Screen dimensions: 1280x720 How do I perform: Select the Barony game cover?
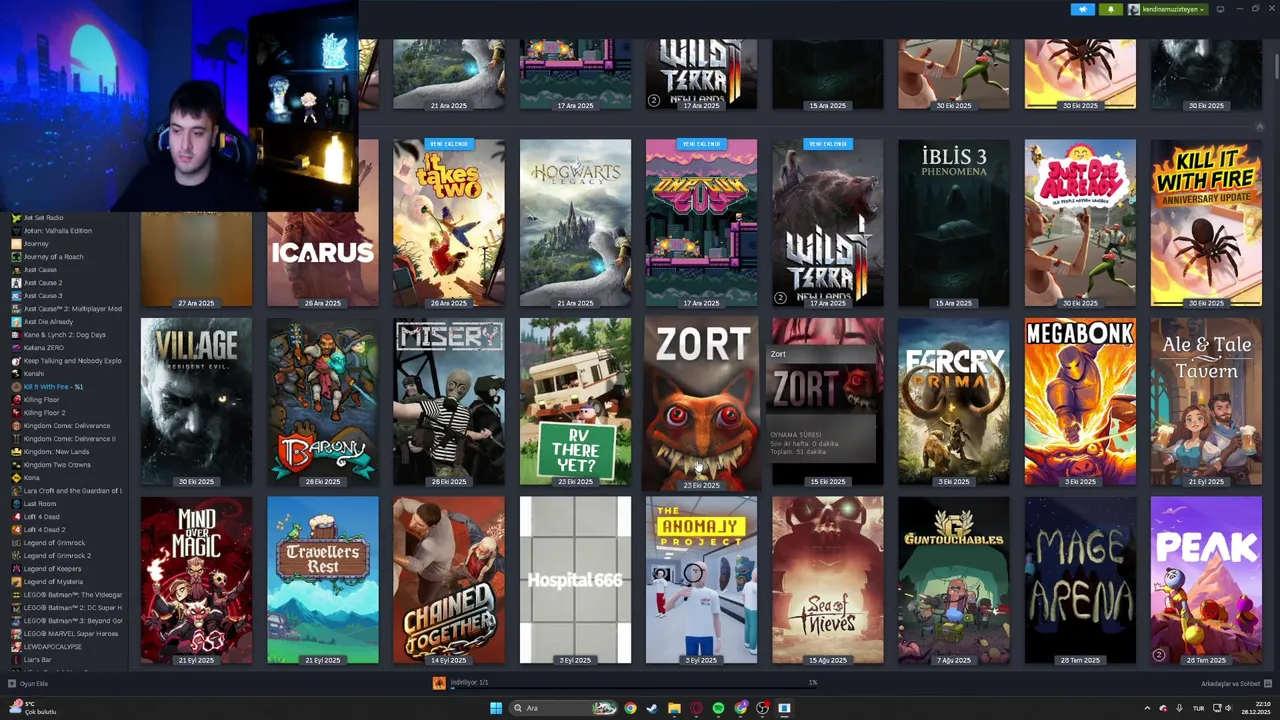(322, 402)
